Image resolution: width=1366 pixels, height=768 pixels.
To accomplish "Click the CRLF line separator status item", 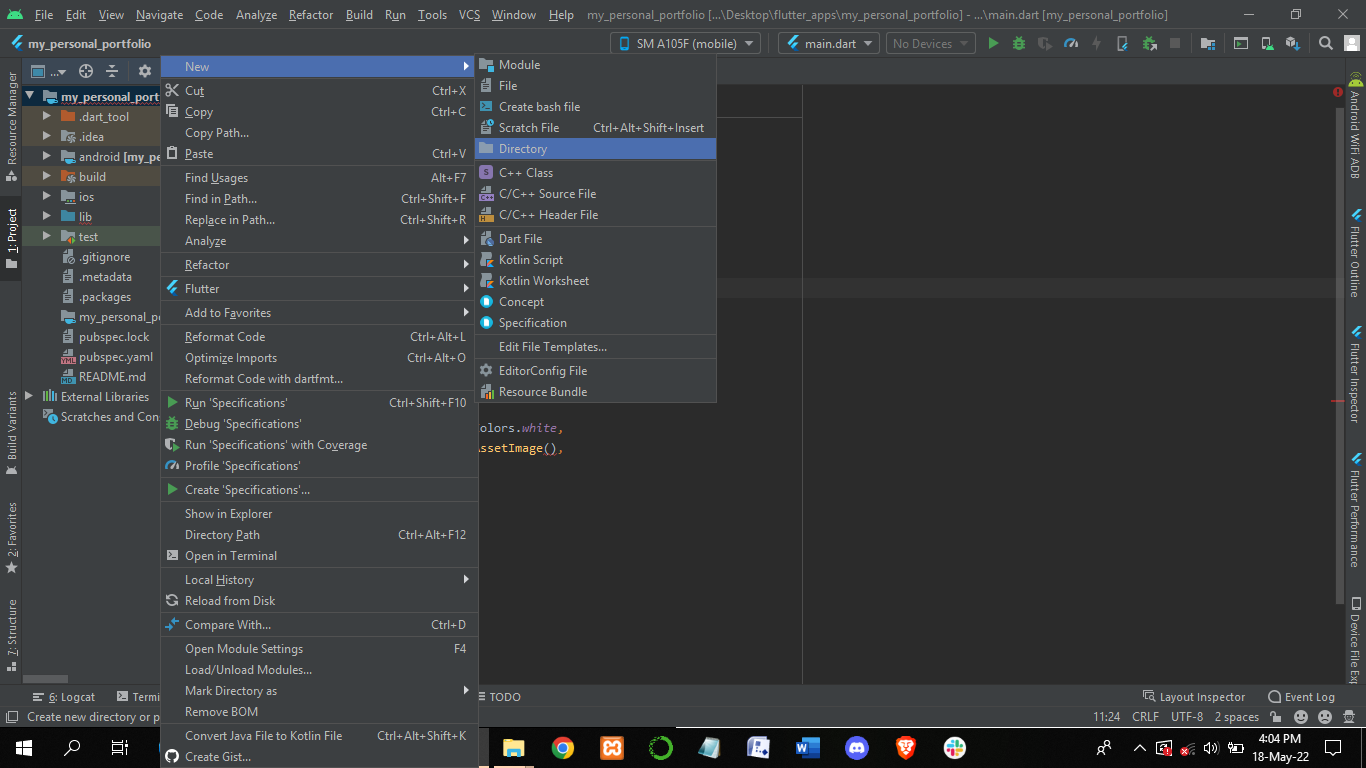I will click(1145, 717).
